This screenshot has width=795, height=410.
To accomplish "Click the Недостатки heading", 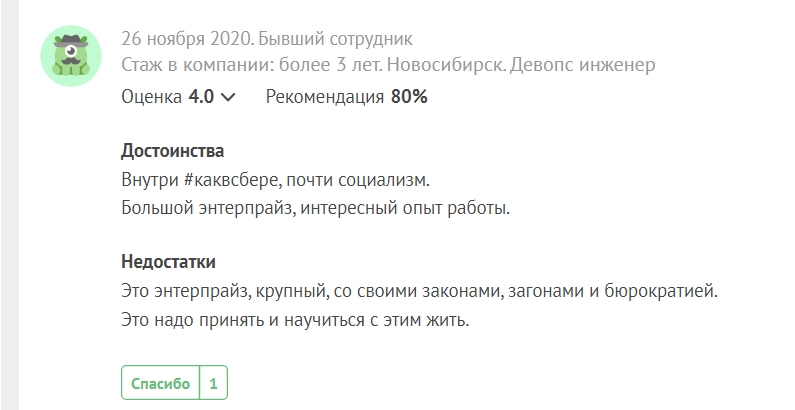I will coord(168,262).
